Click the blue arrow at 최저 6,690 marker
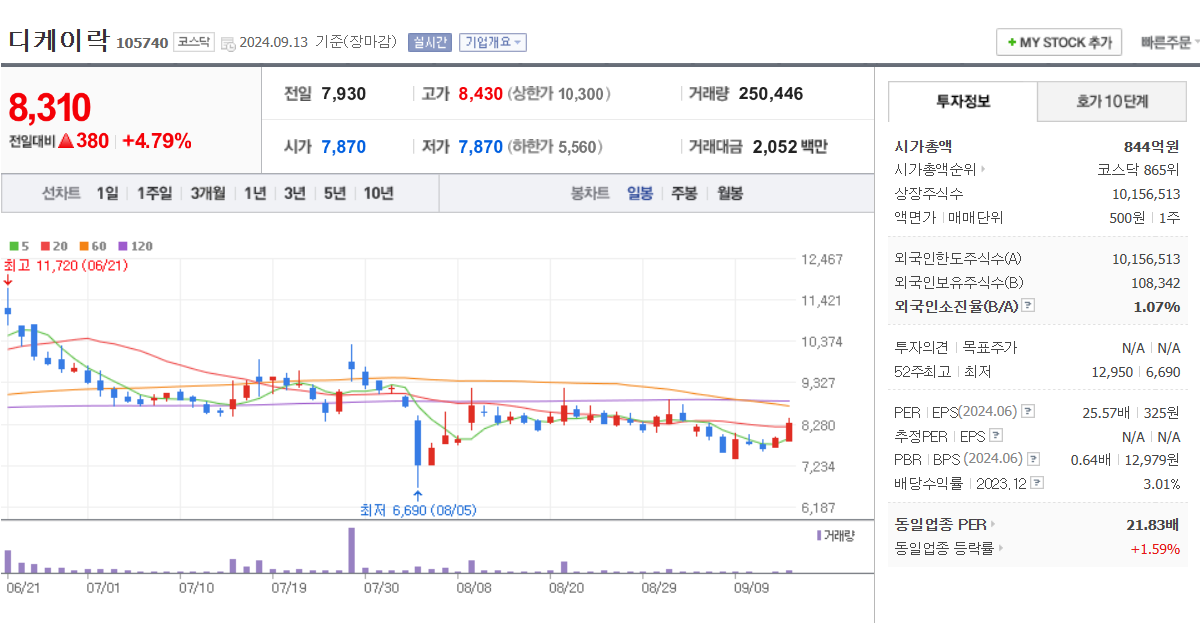The width and height of the screenshot is (1200, 623). point(417,495)
